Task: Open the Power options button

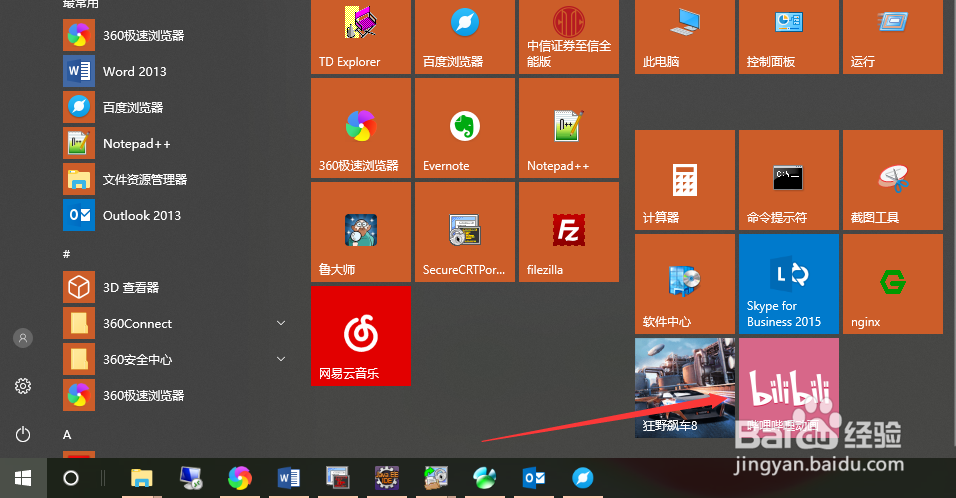Action: (23, 434)
